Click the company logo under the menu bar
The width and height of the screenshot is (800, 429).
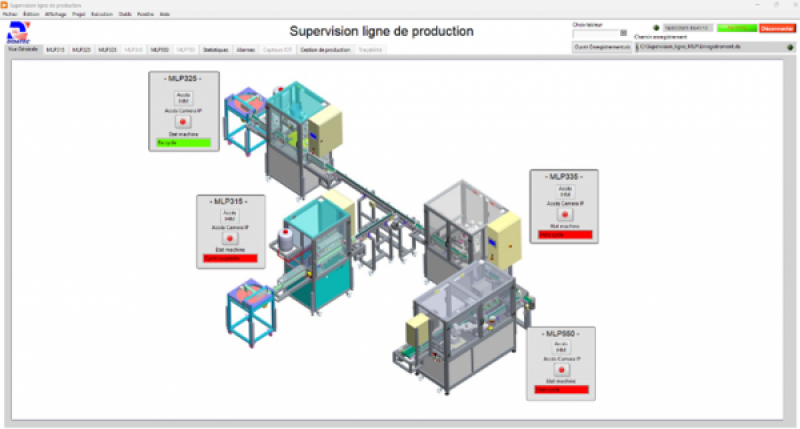(x=18, y=33)
